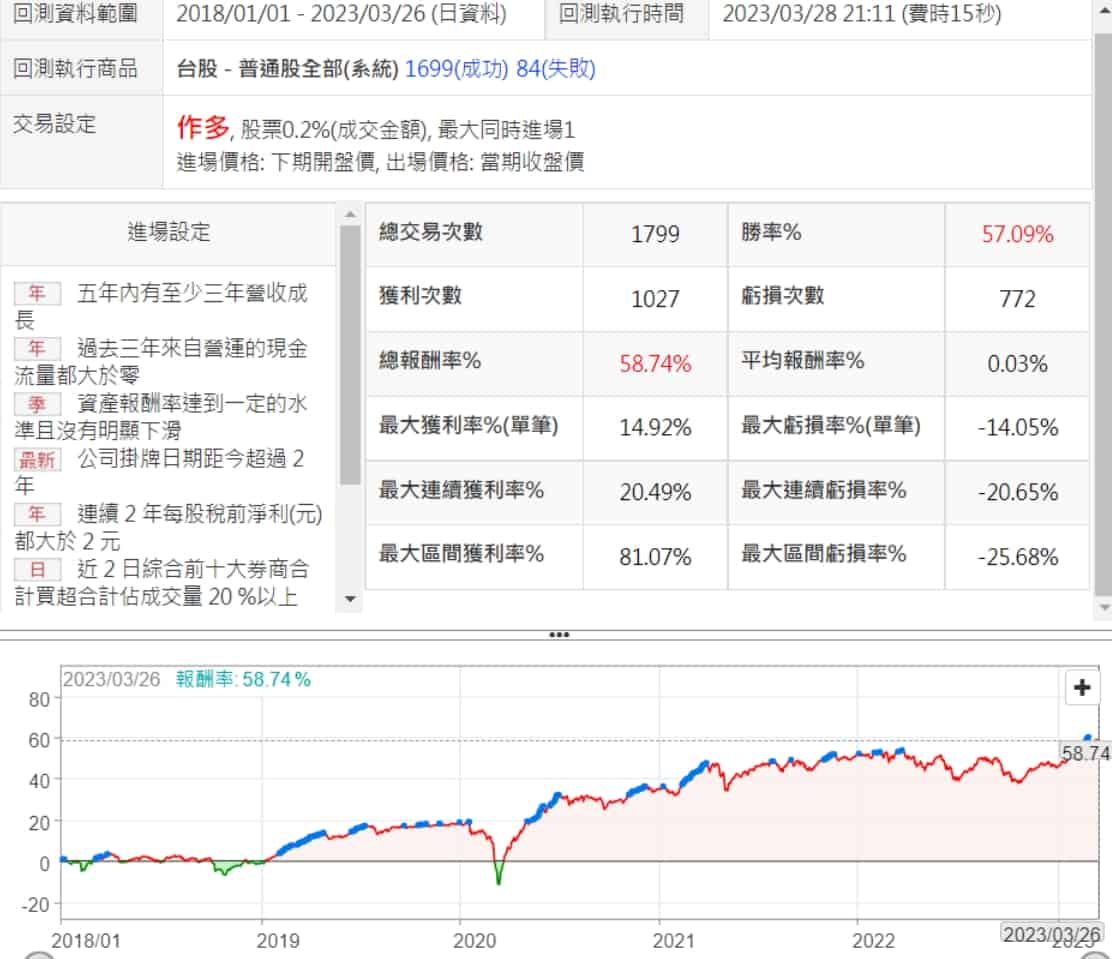The image size is (1112, 959).
Task: Click the 日 tag beside 近2日綜合前十大券商
Action: (36, 569)
